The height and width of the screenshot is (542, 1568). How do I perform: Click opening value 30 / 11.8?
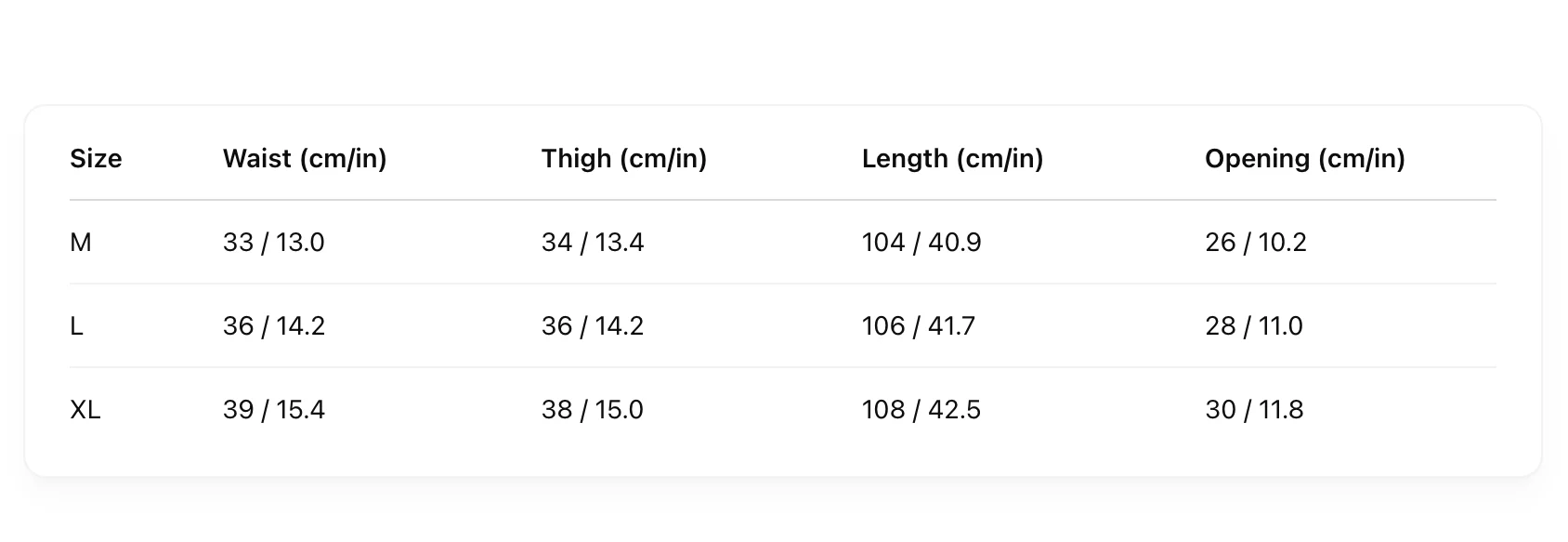tap(1254, 410)
